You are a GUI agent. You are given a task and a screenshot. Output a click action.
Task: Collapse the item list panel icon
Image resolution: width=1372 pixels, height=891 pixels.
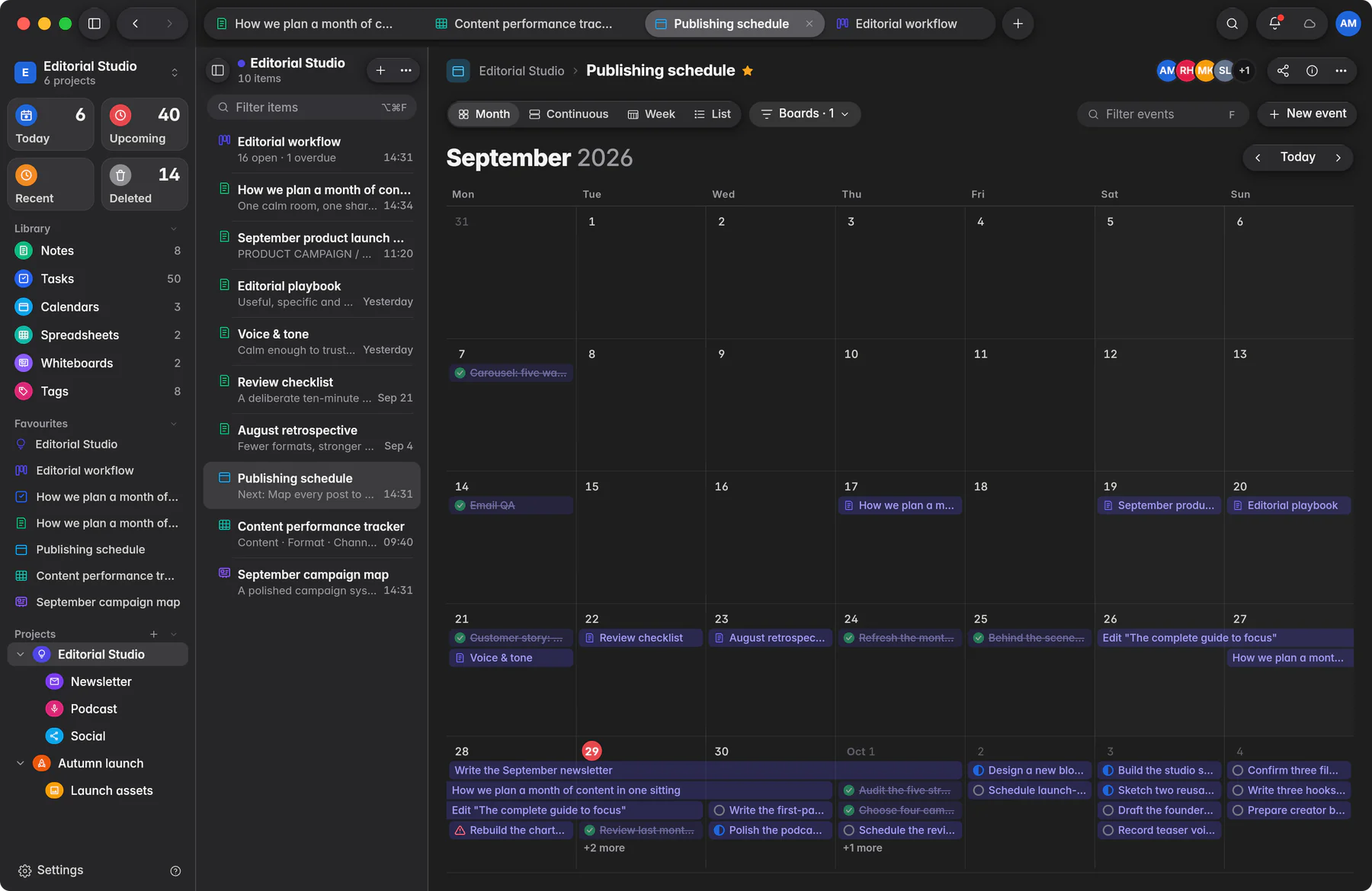(x=218, y=71)
